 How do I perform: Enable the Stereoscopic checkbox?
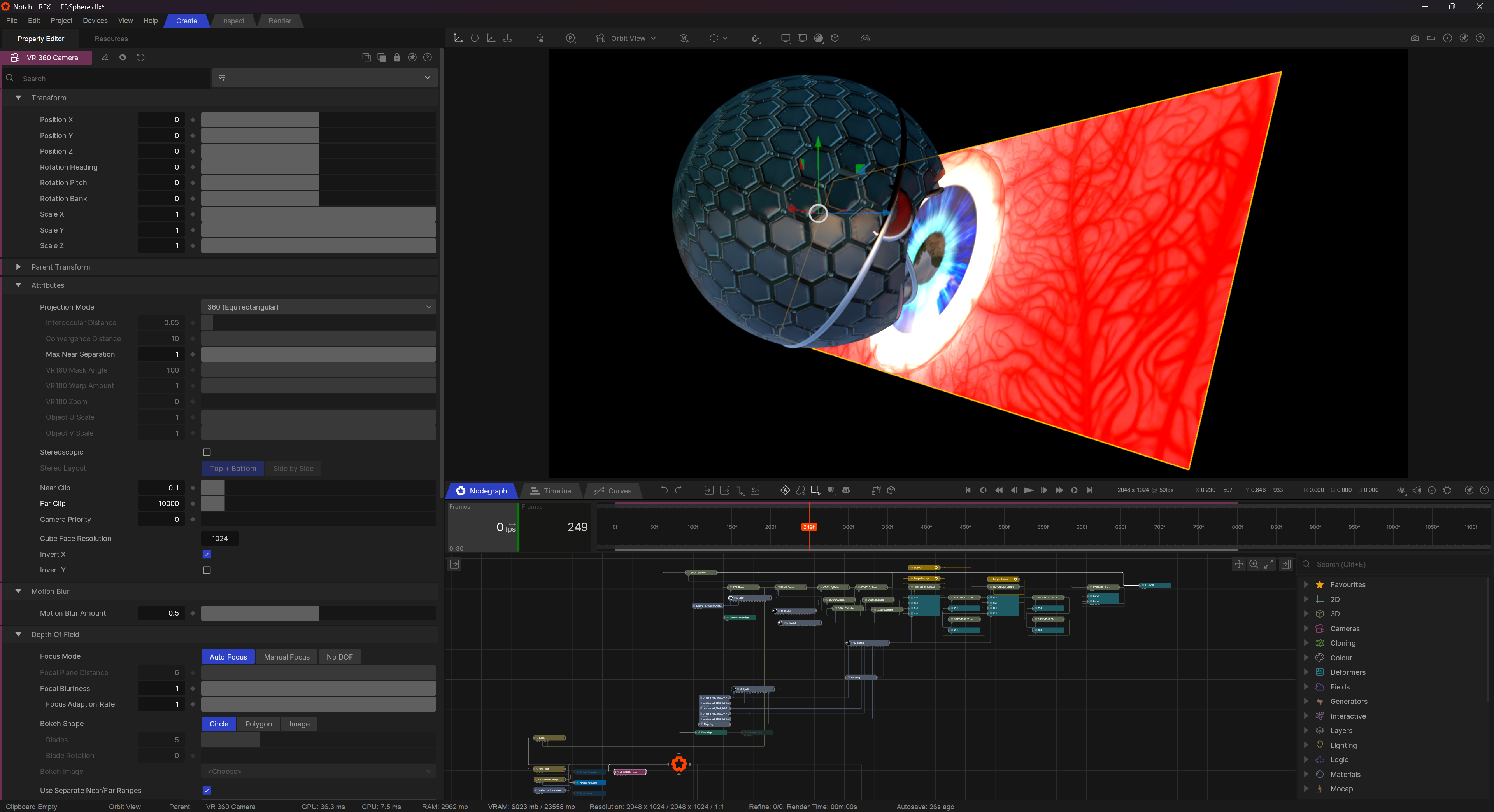coord(207,453)
